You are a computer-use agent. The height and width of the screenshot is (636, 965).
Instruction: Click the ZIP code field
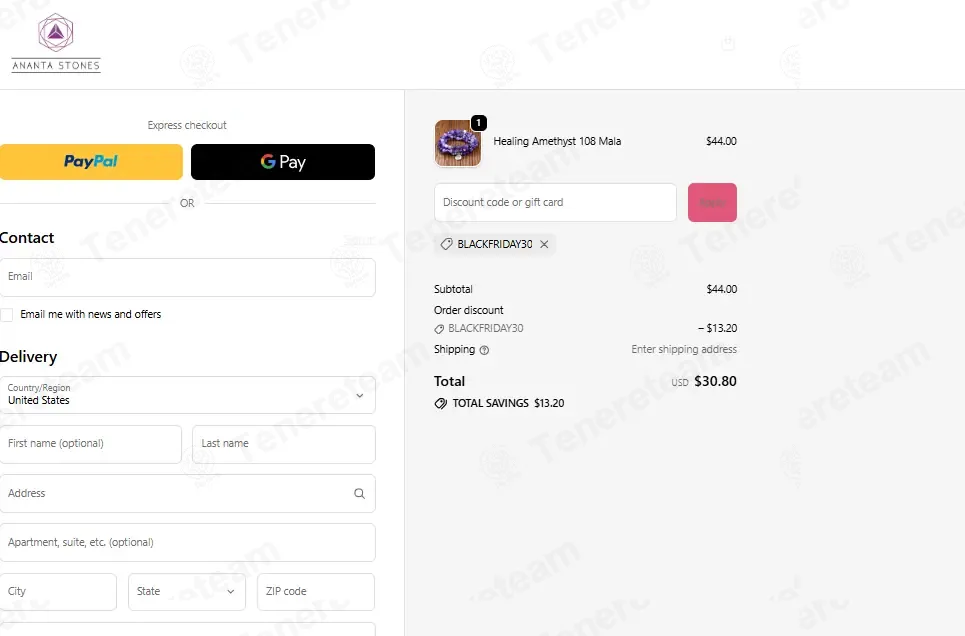click(316, 592)
